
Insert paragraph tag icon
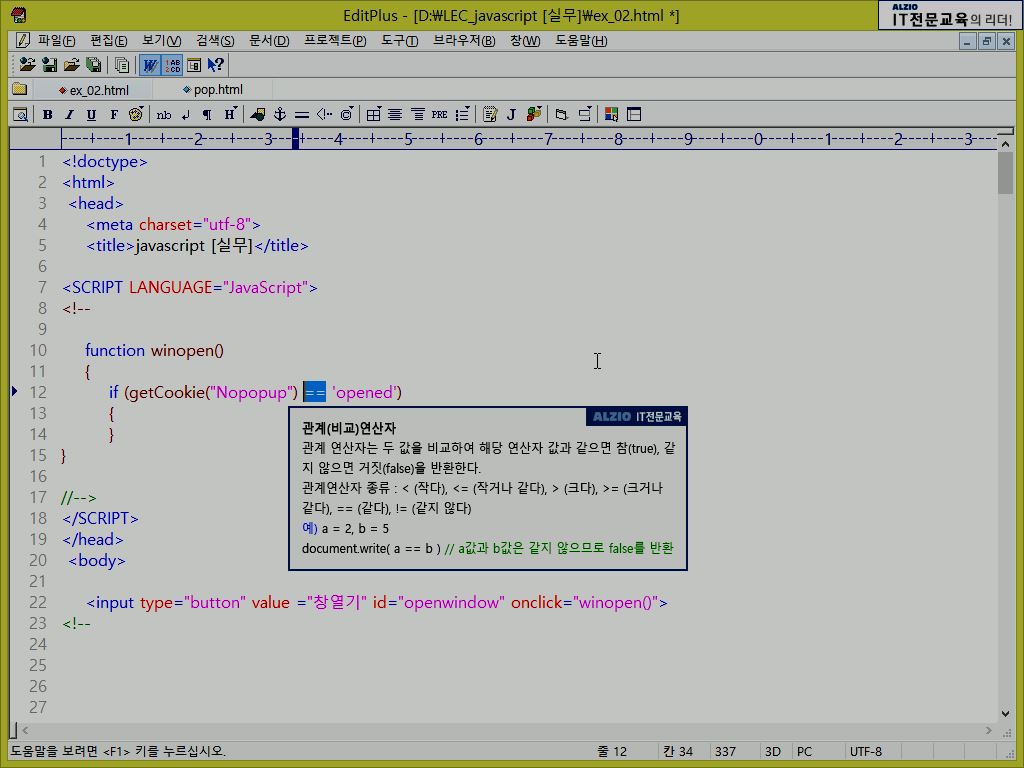point(207,115)
